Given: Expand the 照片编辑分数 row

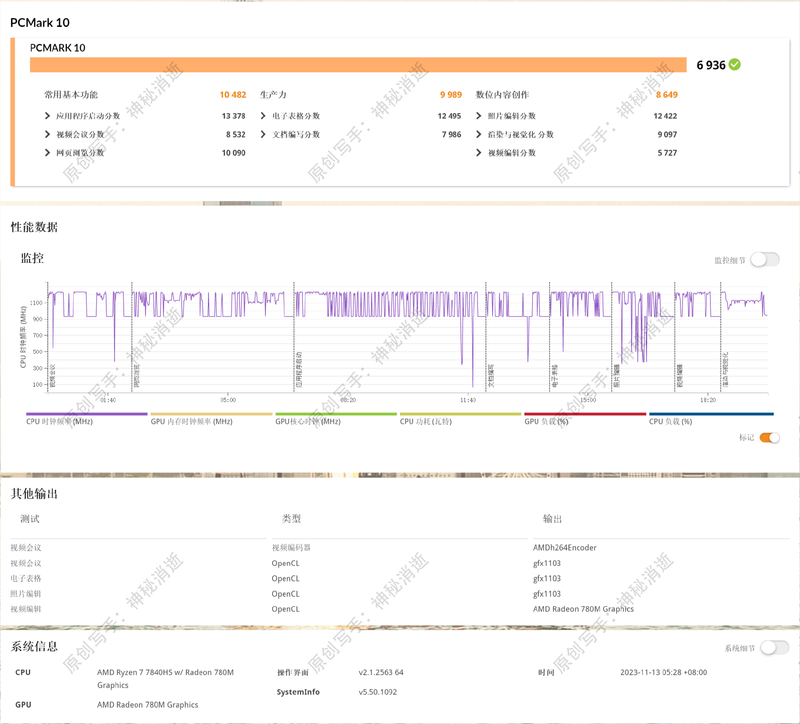Looking at the screenshot, I should (479, 116).
